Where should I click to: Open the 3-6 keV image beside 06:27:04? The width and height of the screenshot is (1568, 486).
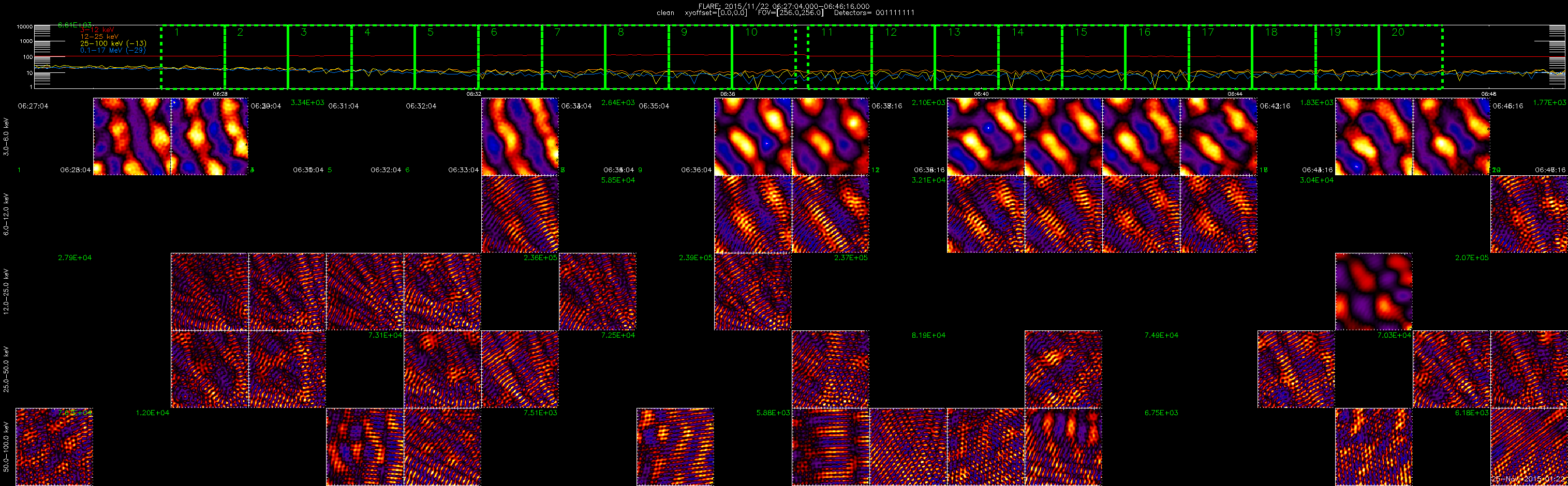(x=132, y=136)
